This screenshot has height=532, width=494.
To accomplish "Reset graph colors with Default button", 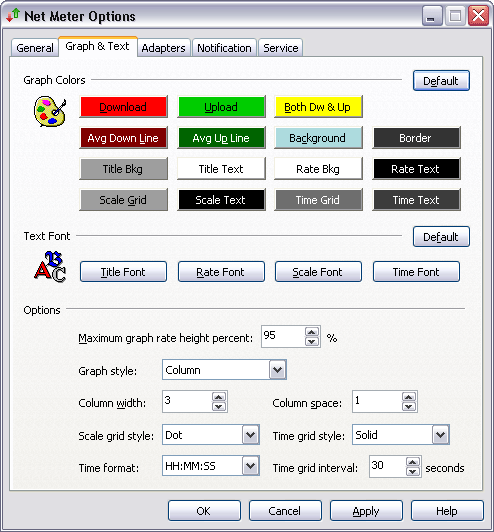I will coord(441,81).
